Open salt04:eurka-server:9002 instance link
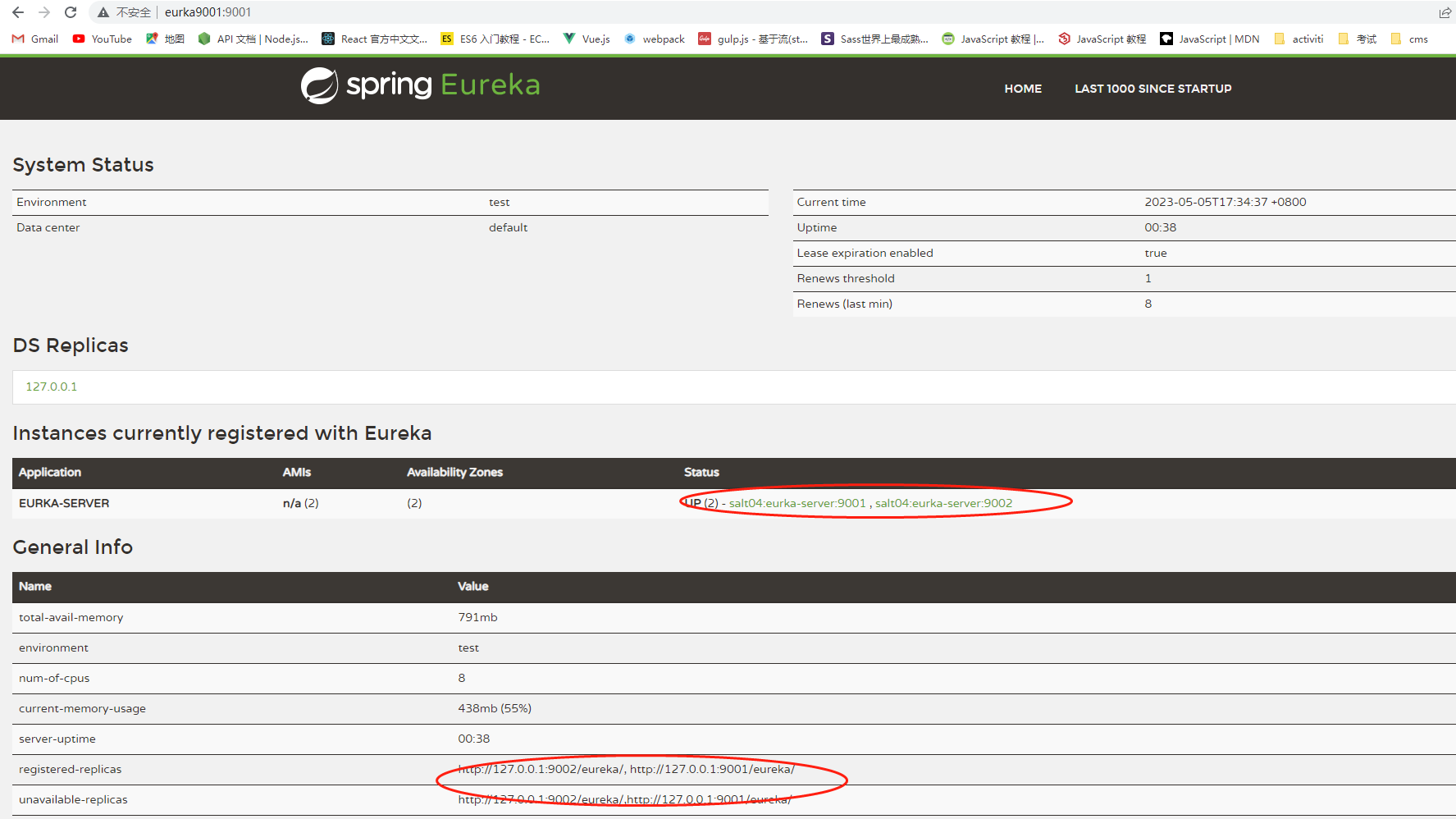The height and width of the screenshot is (819, 1456). coord(943,503)
